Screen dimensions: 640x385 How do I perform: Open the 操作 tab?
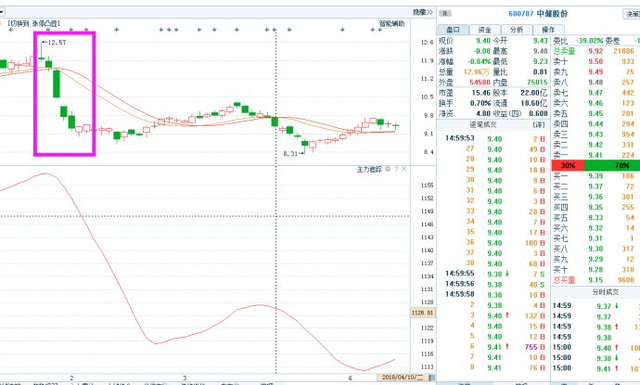(x=548, y=30)
